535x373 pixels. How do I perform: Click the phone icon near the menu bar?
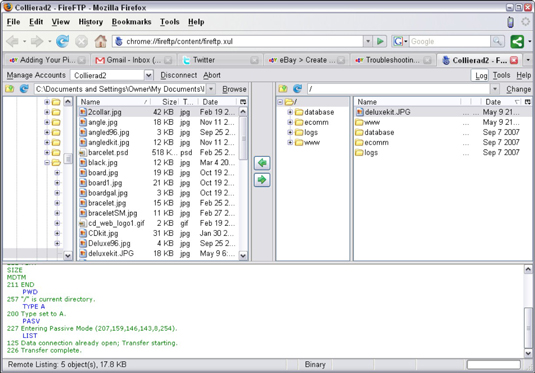click(510, 22)
